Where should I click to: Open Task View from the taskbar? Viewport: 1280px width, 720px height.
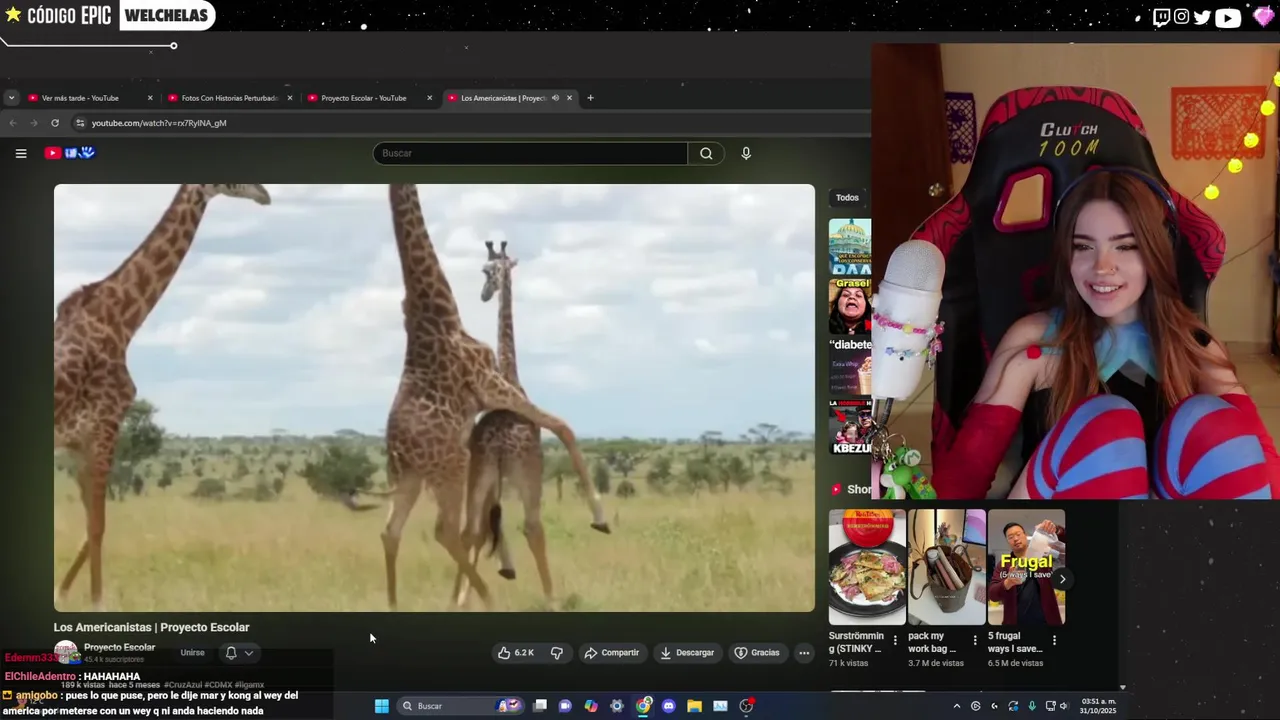tap(540, 706)
